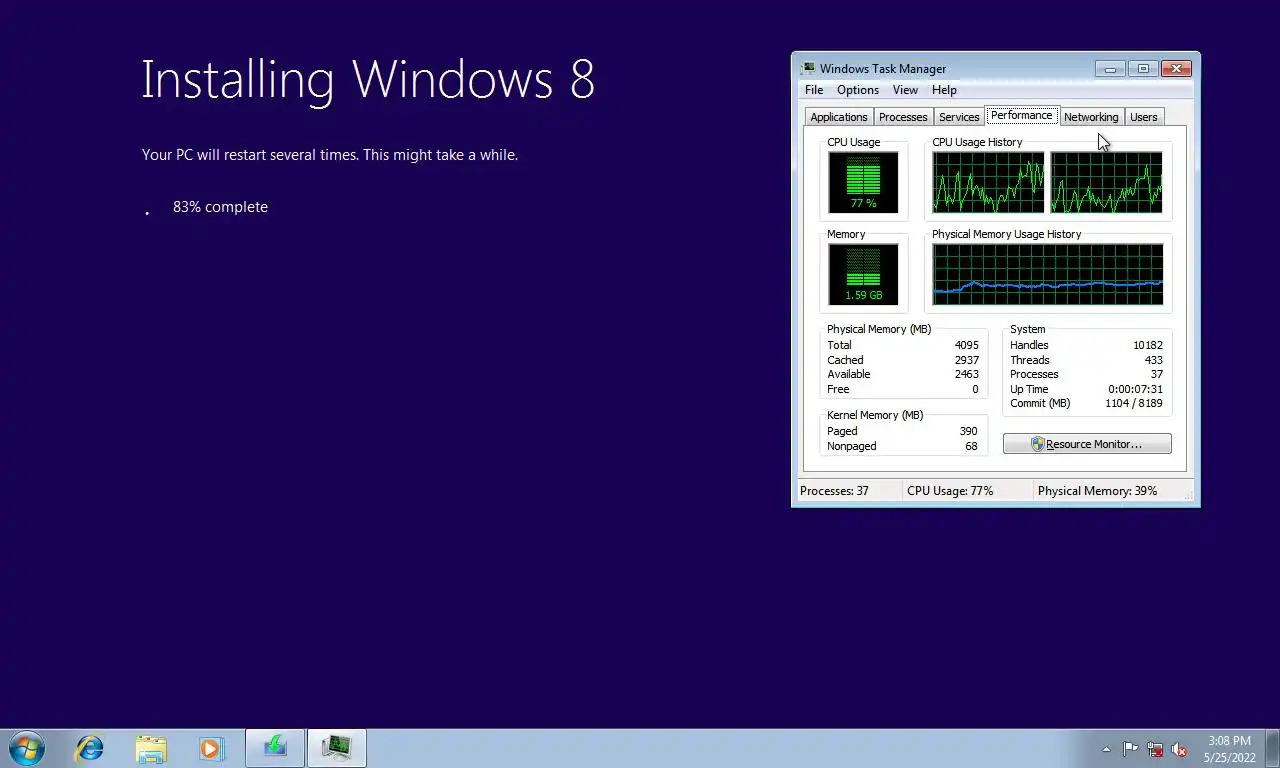The height and width of the screenshot is (768, 1280).
Task: Open the Windows Explorer folder icon in the taskbar
Action: 151,748
